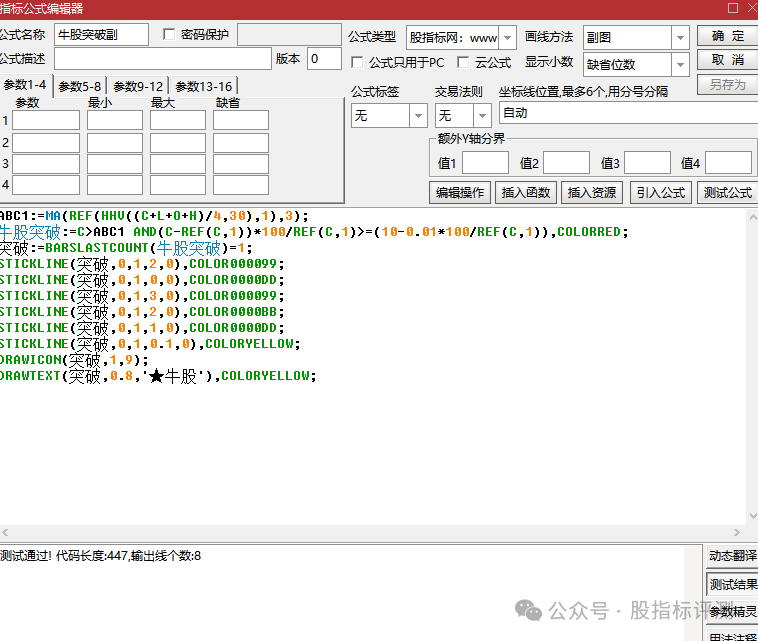This screenshot has width=758, height=641.
Task: Toggle the 云公式 checkbox
Action: (463, 62)
